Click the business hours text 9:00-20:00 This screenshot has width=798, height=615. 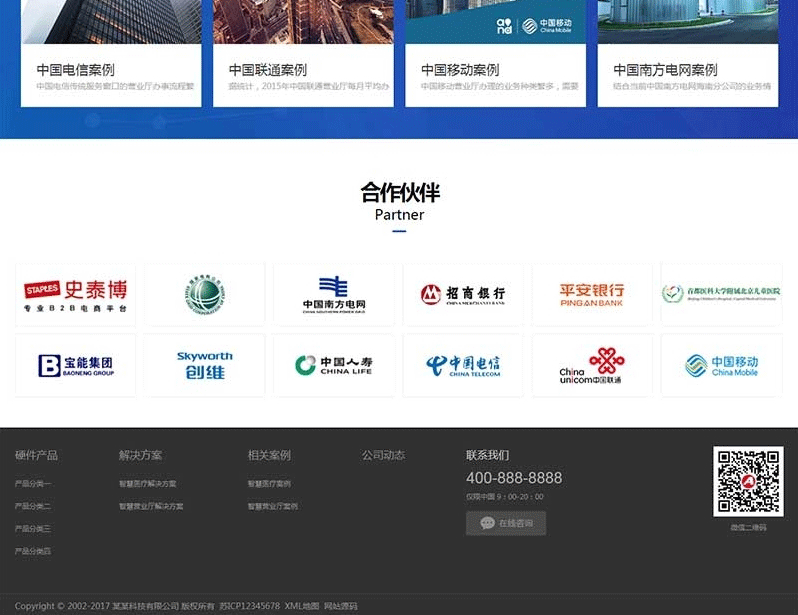coord(505,496)
